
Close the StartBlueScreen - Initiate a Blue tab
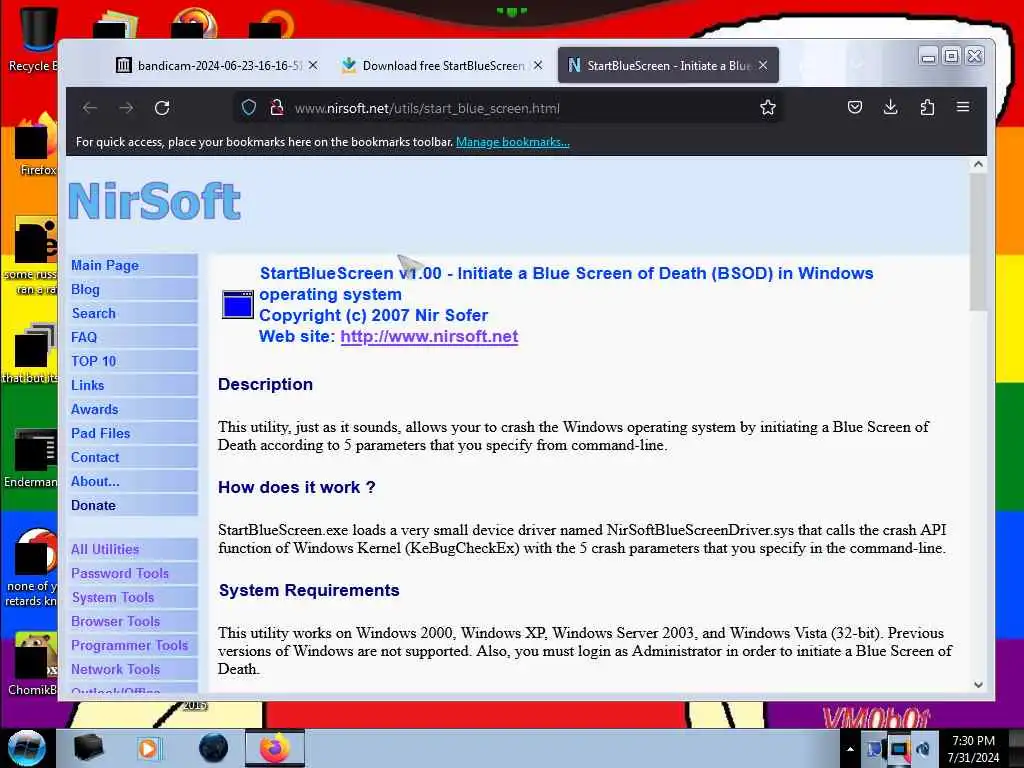(763, 65)
